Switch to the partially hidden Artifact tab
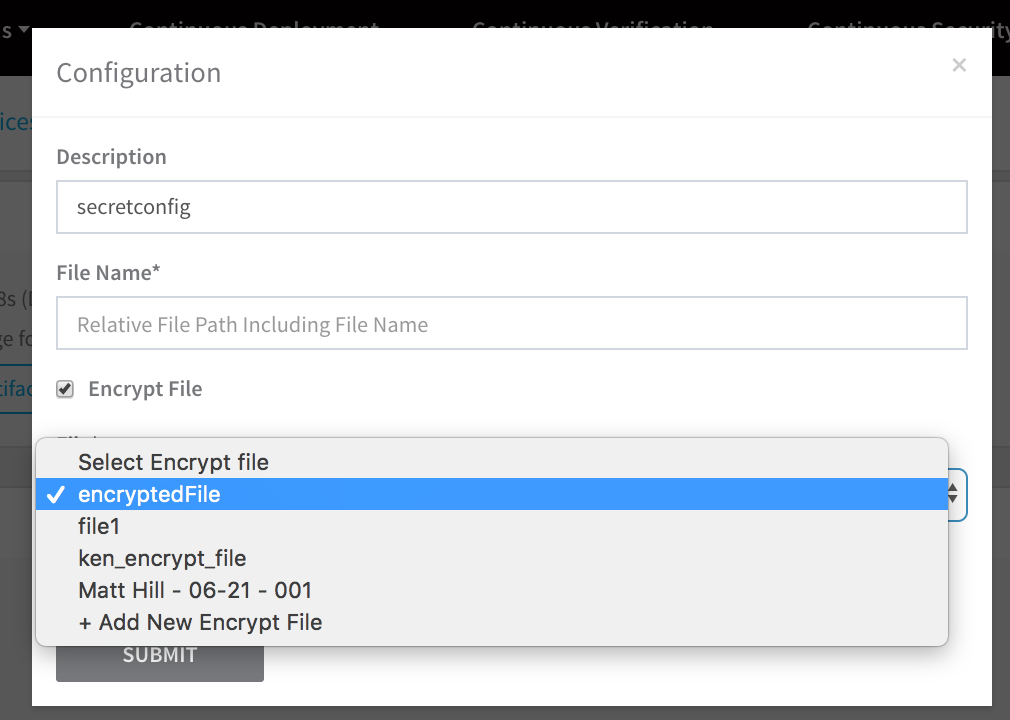This screenshot has height=720, width=1010. click(x=15, y=388)
